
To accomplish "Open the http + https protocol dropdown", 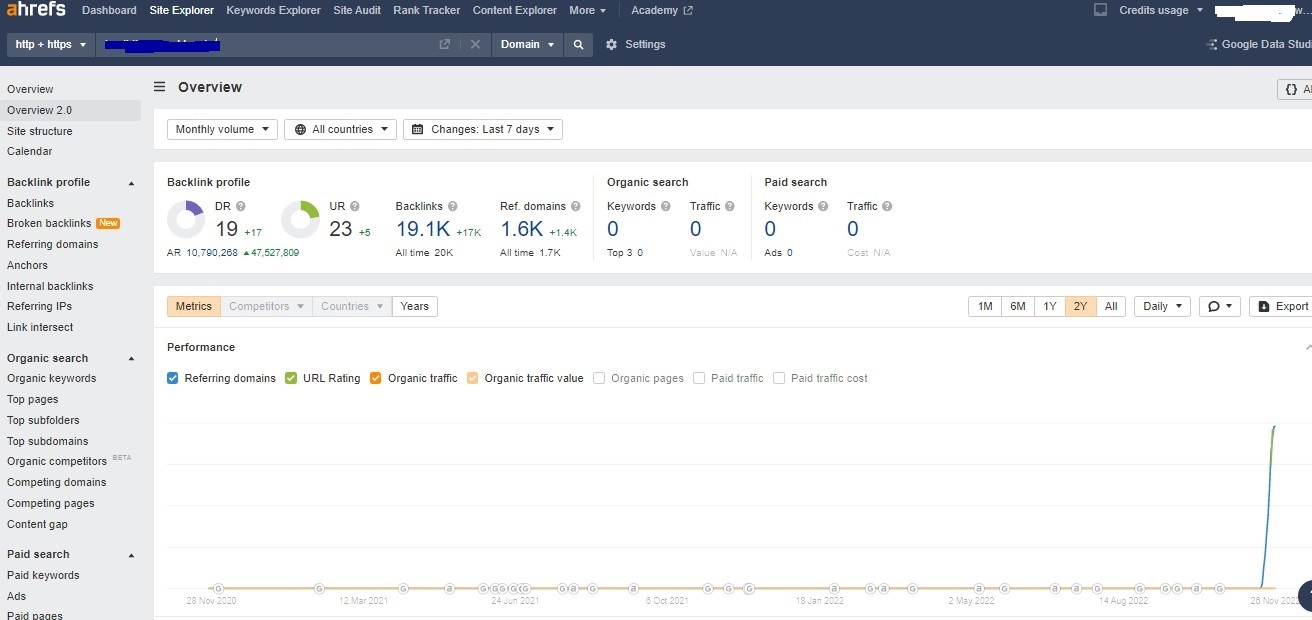I will point(51,45).
